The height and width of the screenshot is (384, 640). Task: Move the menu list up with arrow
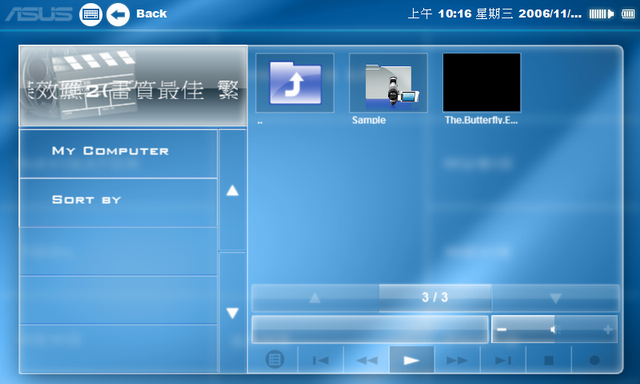(233, 190)
